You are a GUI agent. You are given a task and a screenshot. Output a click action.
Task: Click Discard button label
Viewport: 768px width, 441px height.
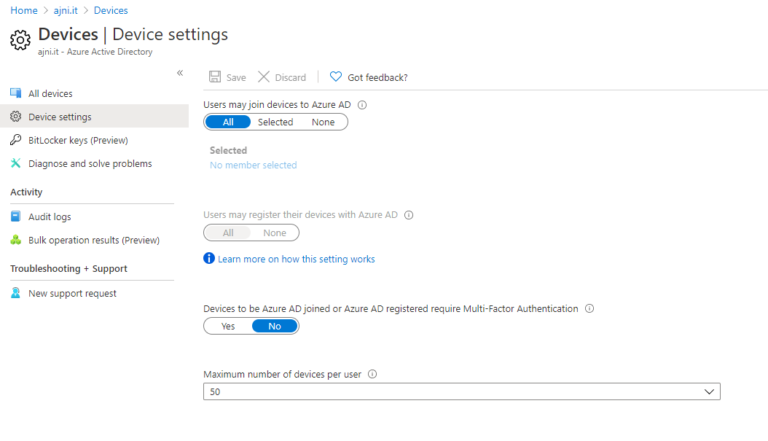290,77
